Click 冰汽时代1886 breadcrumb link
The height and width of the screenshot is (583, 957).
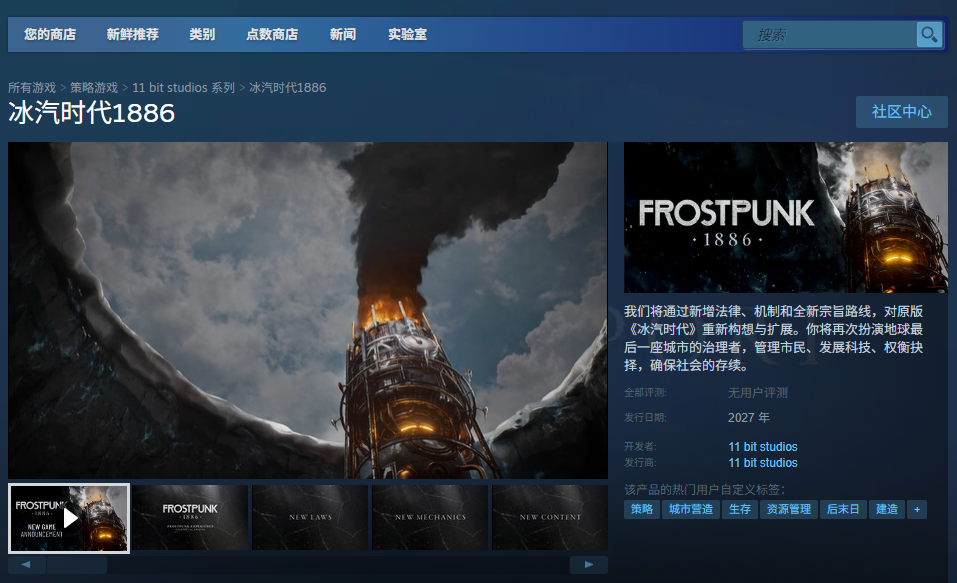(287, 87)
